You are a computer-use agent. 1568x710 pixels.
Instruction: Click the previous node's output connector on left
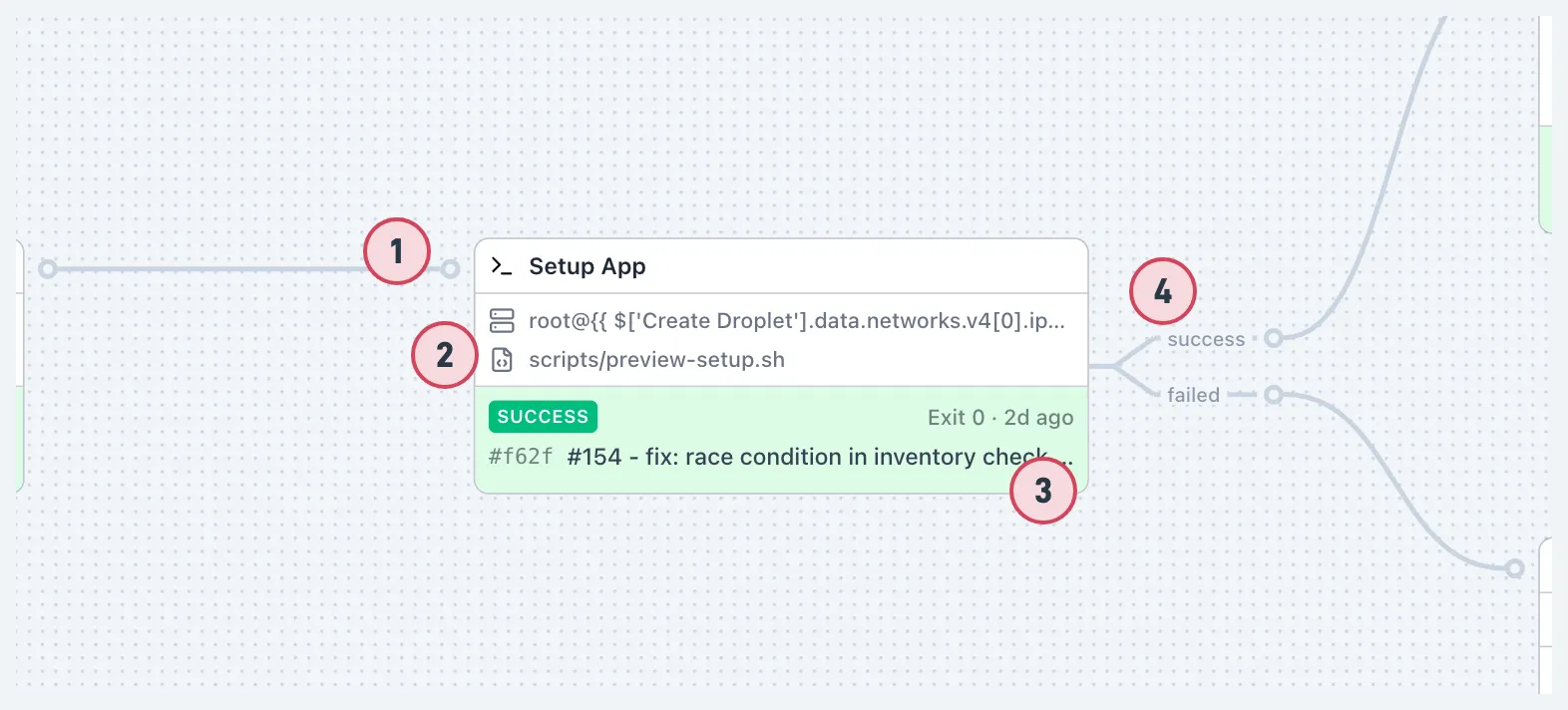[47, 269]
